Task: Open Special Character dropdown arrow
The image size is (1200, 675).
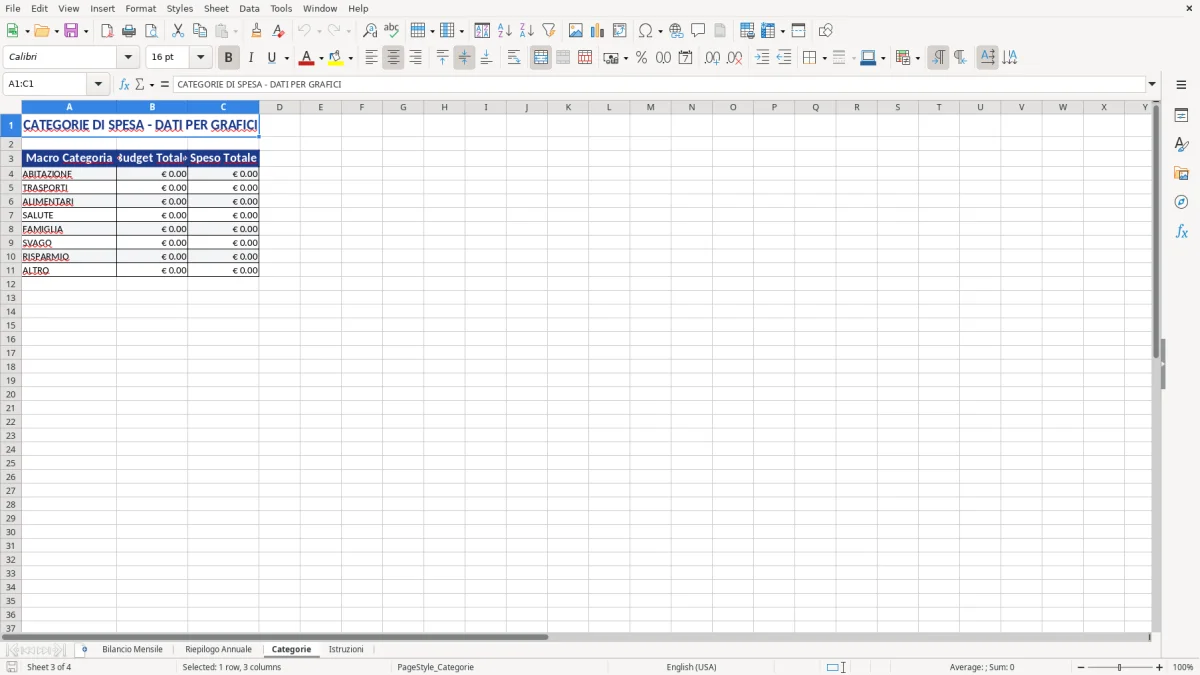Action: tap(661, 31)
